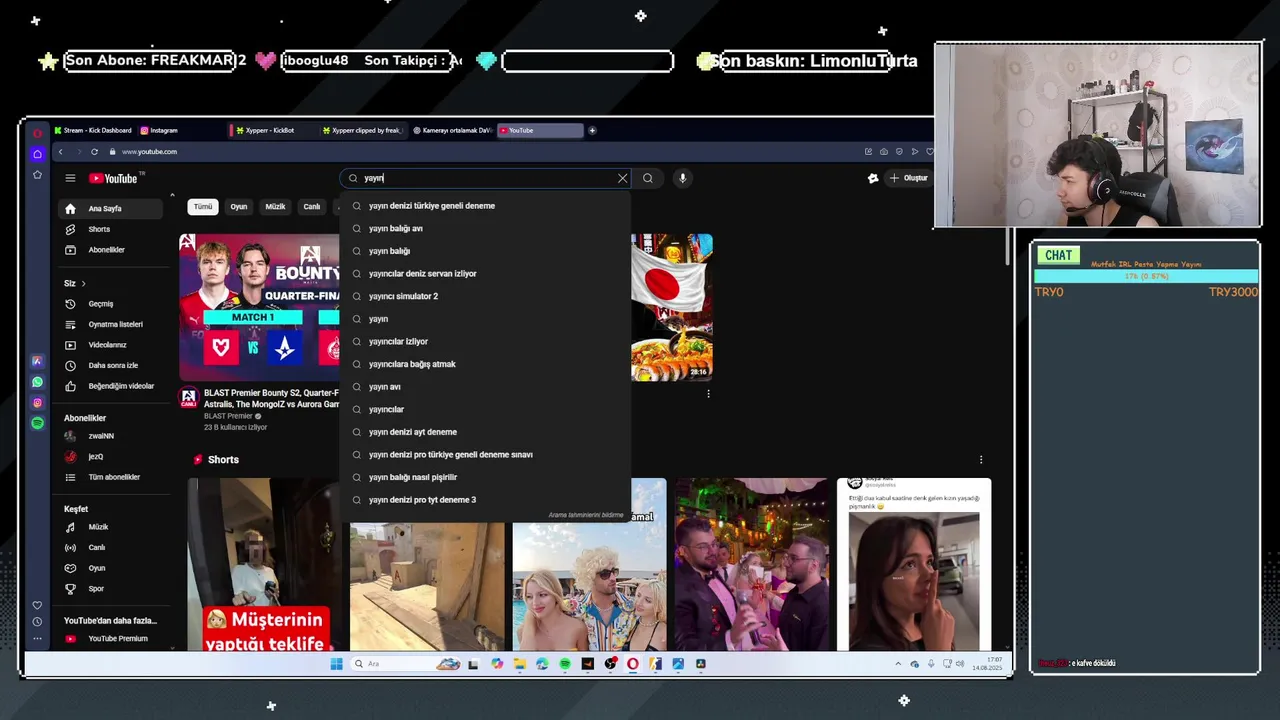Screen dimensions: 1280x720
Task: Click 'Arama tahminlerini bildirme' link
Action: (586, 515)
